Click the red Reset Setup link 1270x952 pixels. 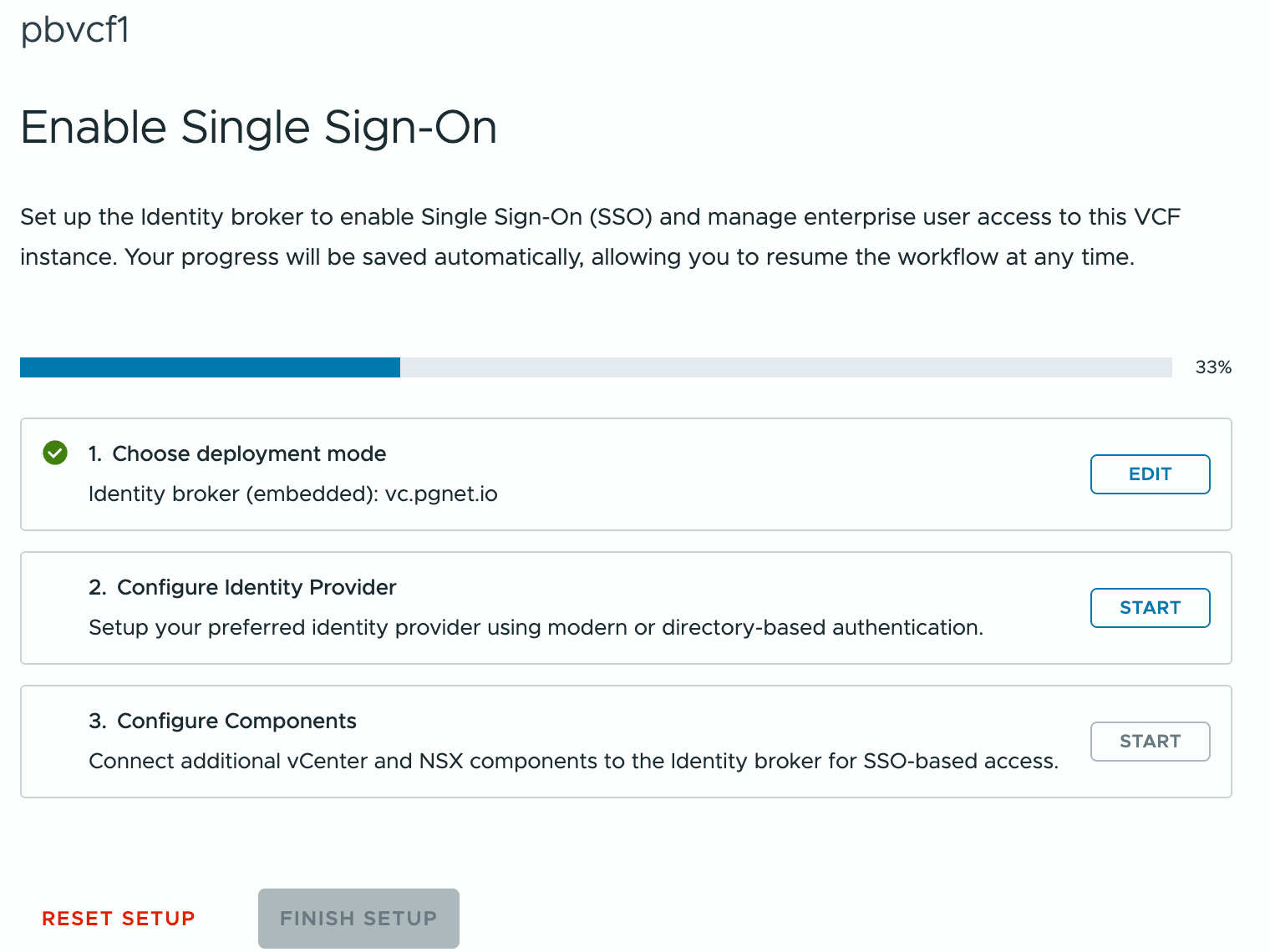click(119, 919)
